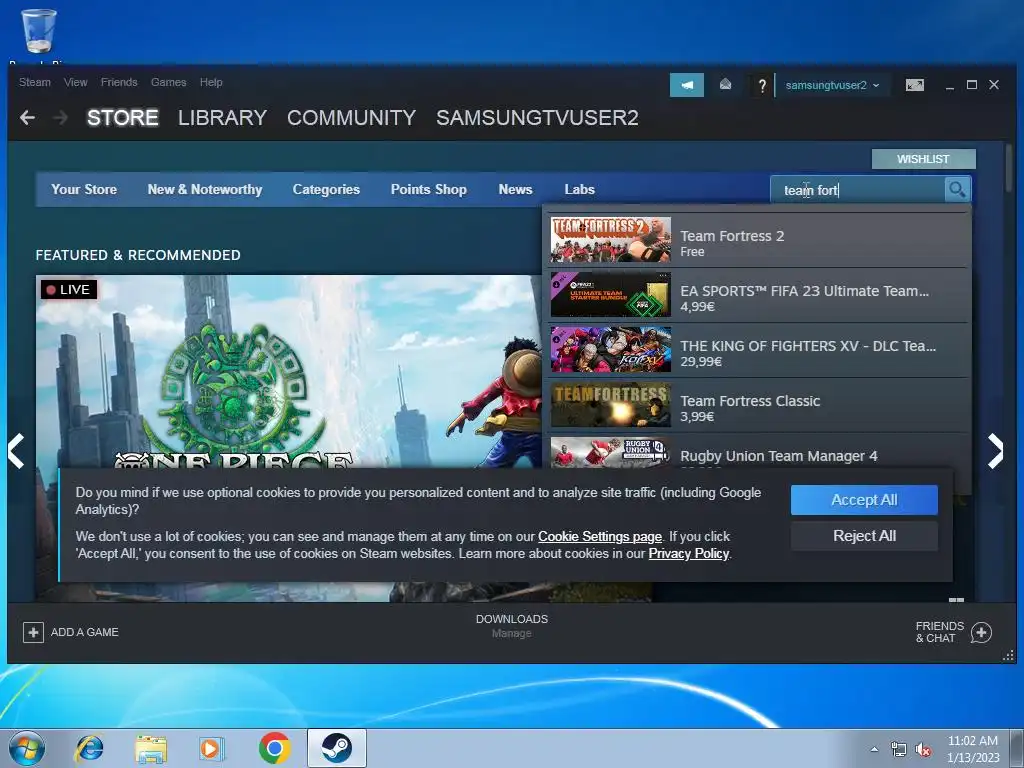Open the Privacy Policy link

688,553
